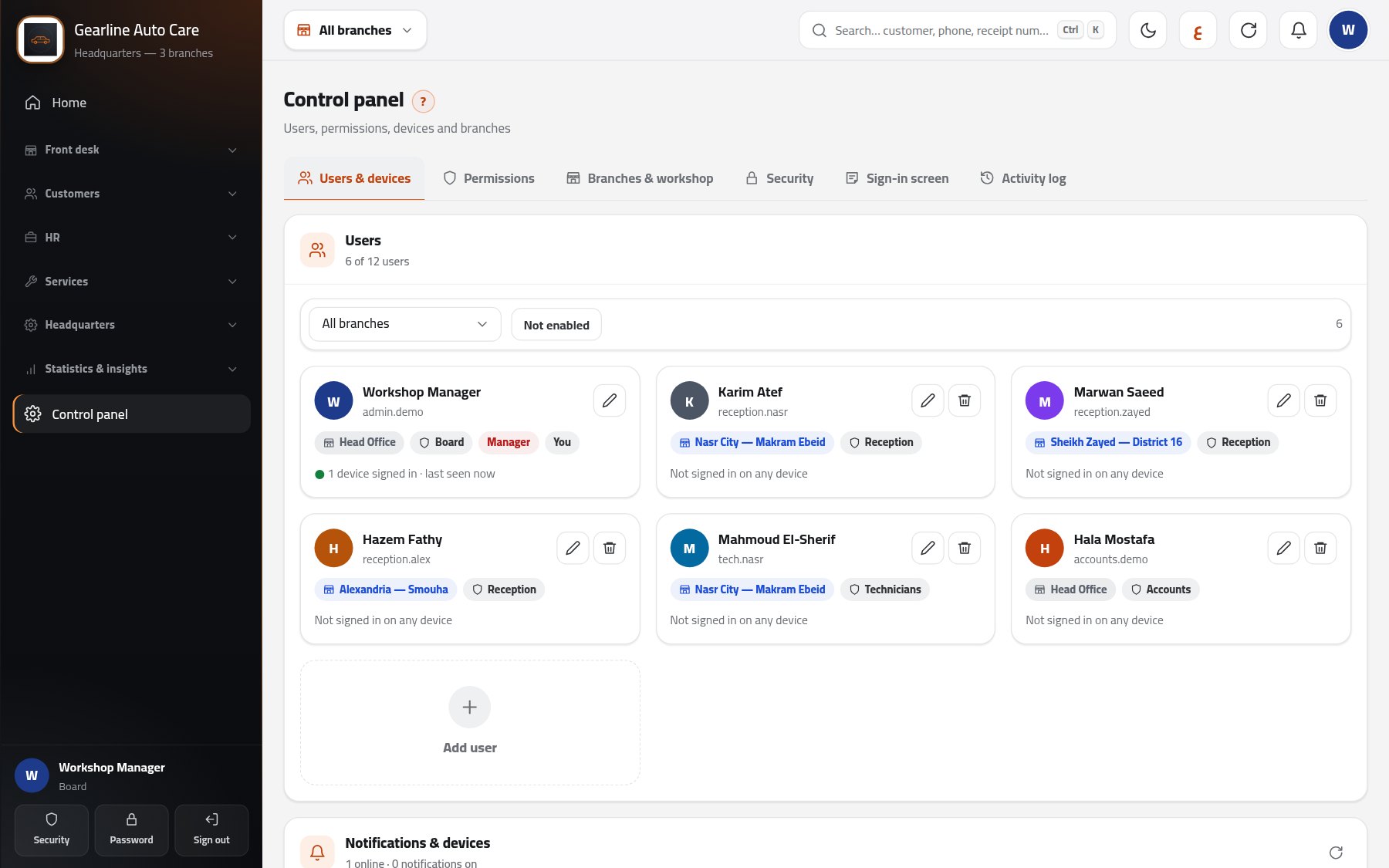Click the Gearline Auto Care logo

point(40,39)
